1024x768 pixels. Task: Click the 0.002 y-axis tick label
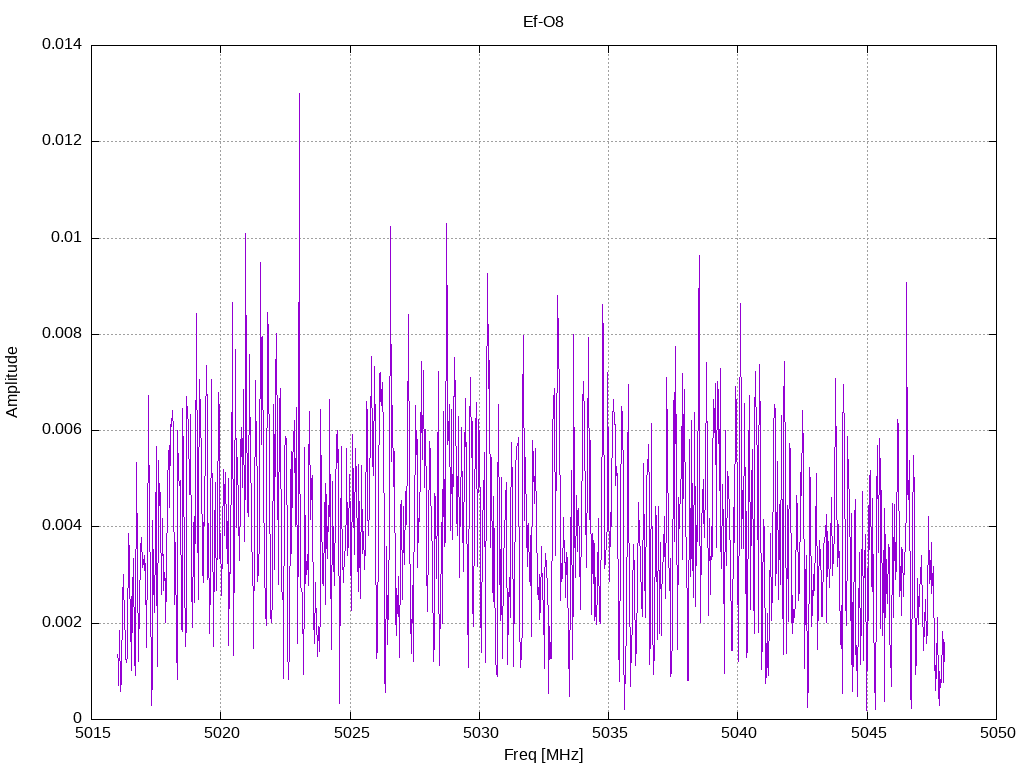62,622
